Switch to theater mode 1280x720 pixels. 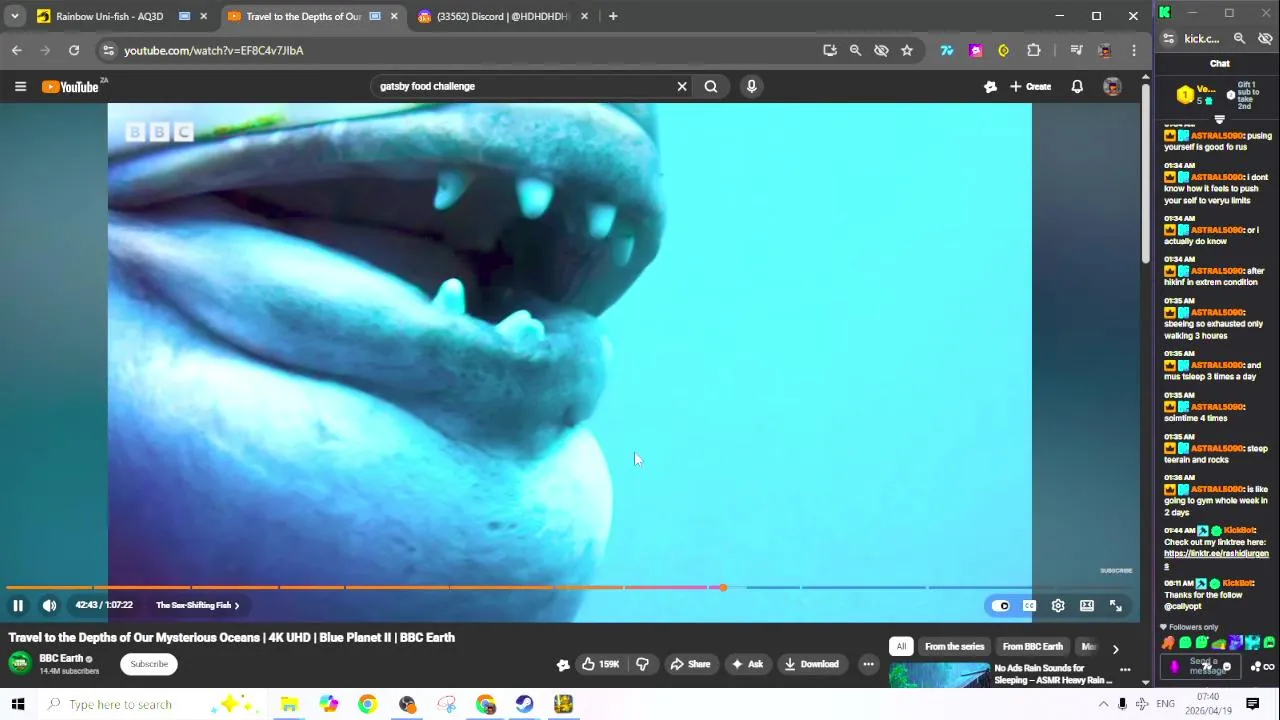[1087, 605]
